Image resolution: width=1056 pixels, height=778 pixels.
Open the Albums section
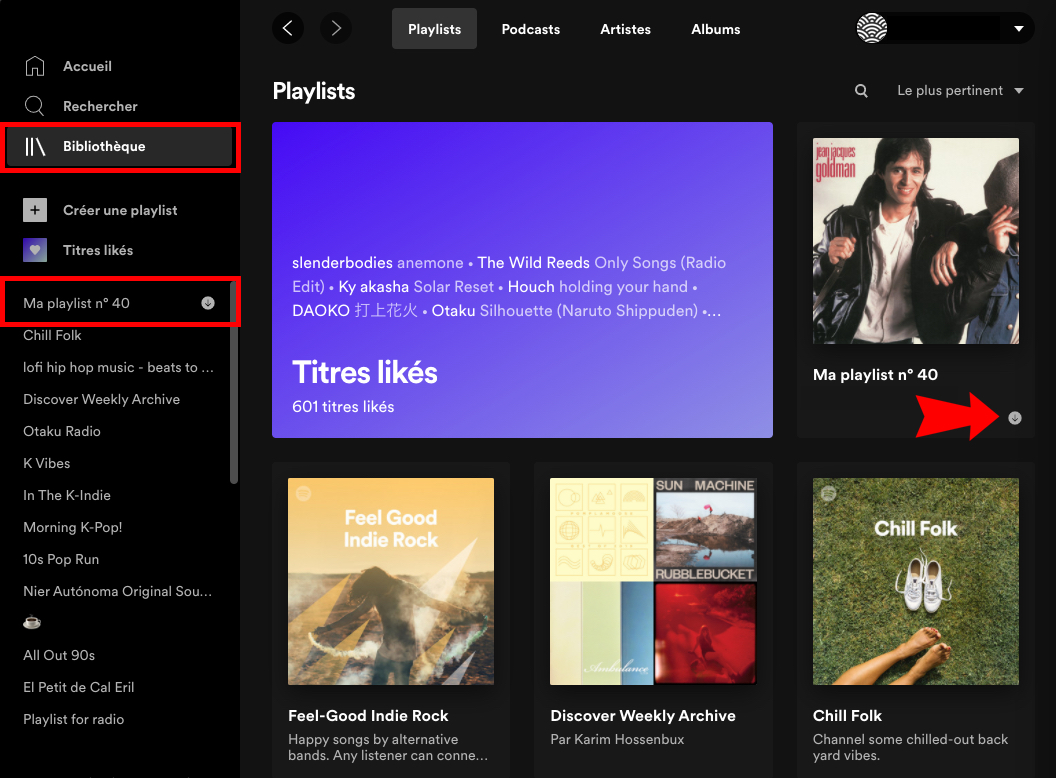coord(715,29)
